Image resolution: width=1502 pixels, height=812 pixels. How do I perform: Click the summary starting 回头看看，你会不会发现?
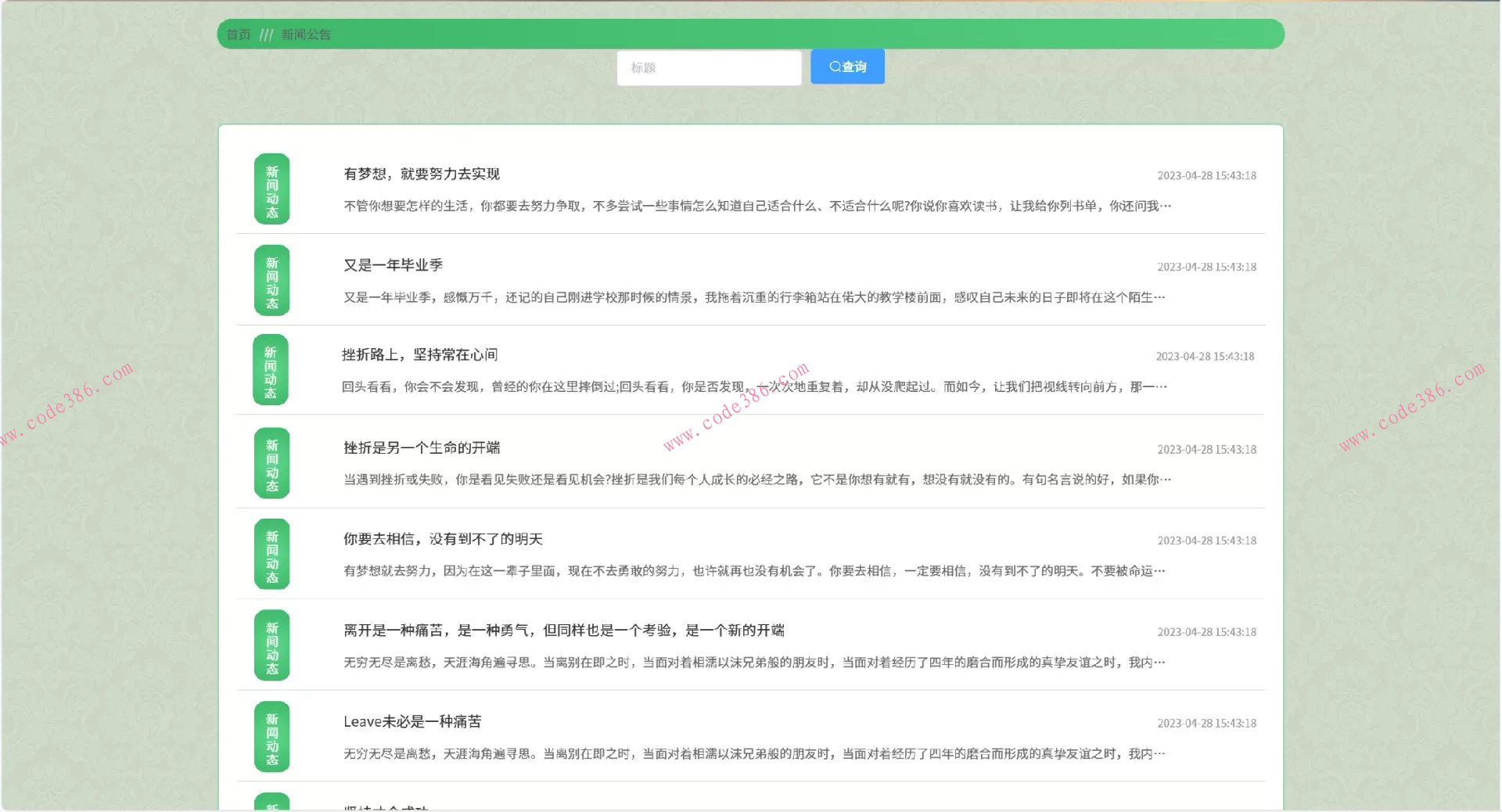[754, 386]
